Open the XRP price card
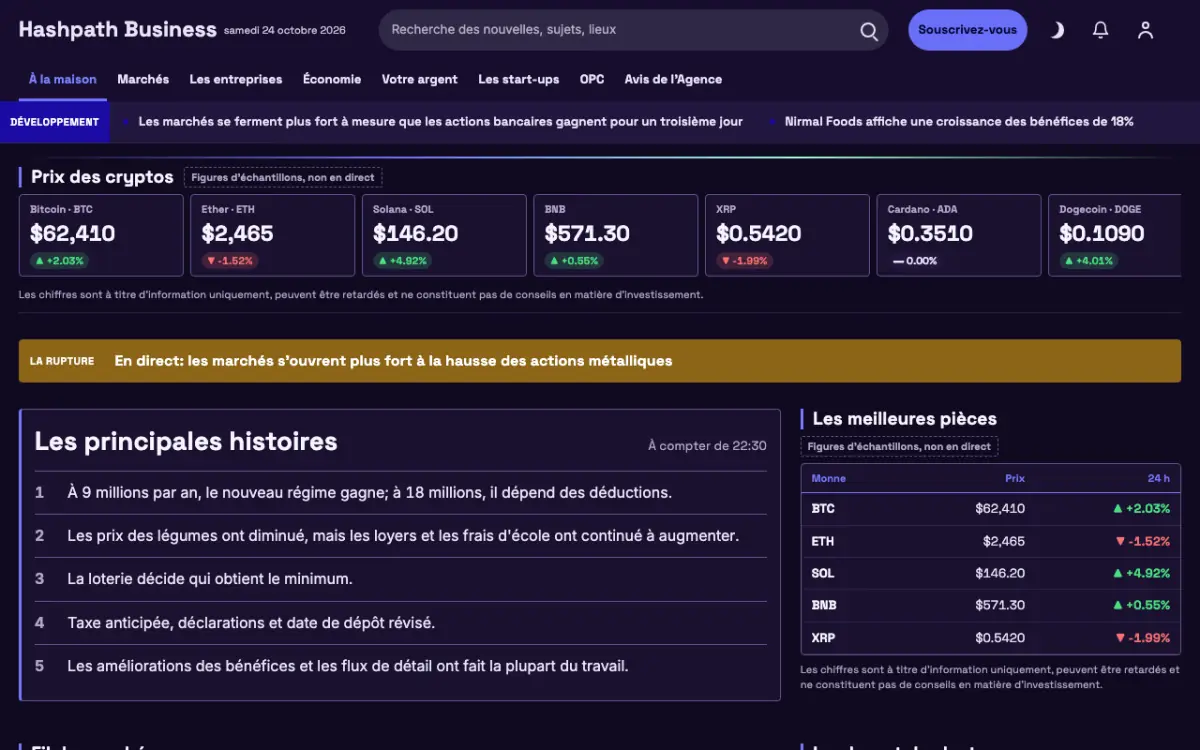The image size is (1200, 750). pyautogui.click(x=787, y=235)
